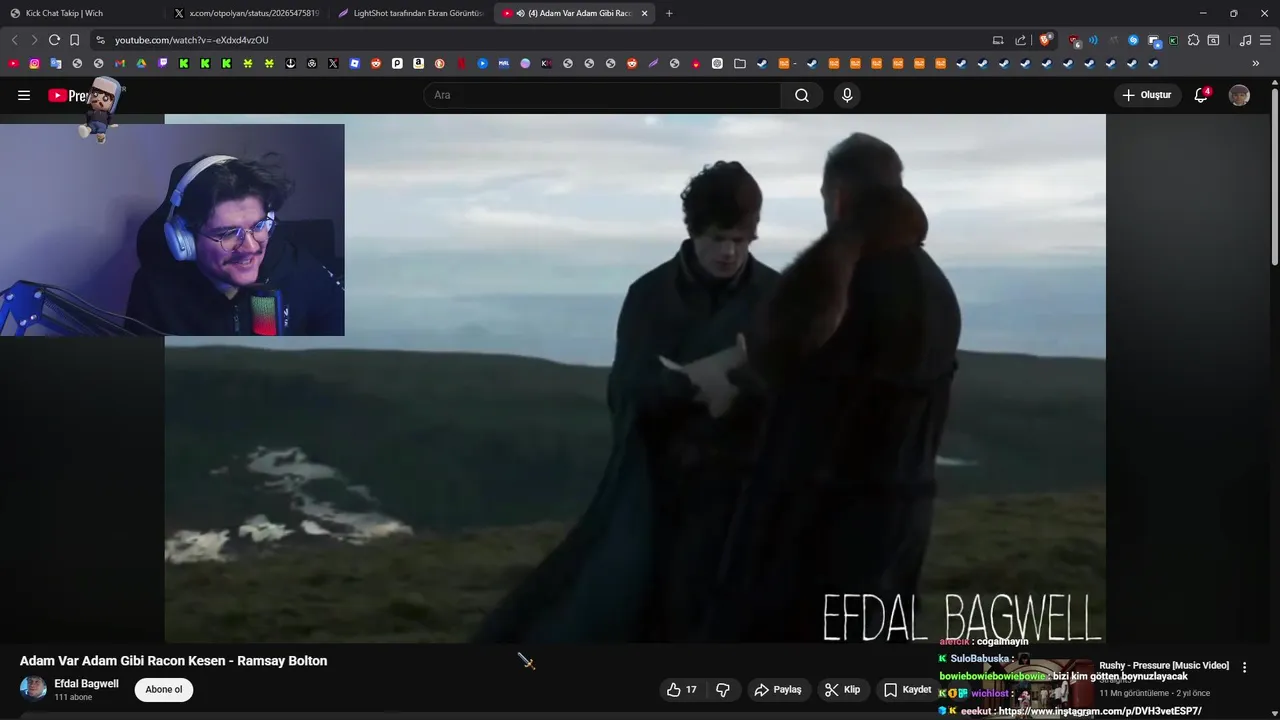
Task: Open Google Translate bookmark icon
Action: click(55, 63)
